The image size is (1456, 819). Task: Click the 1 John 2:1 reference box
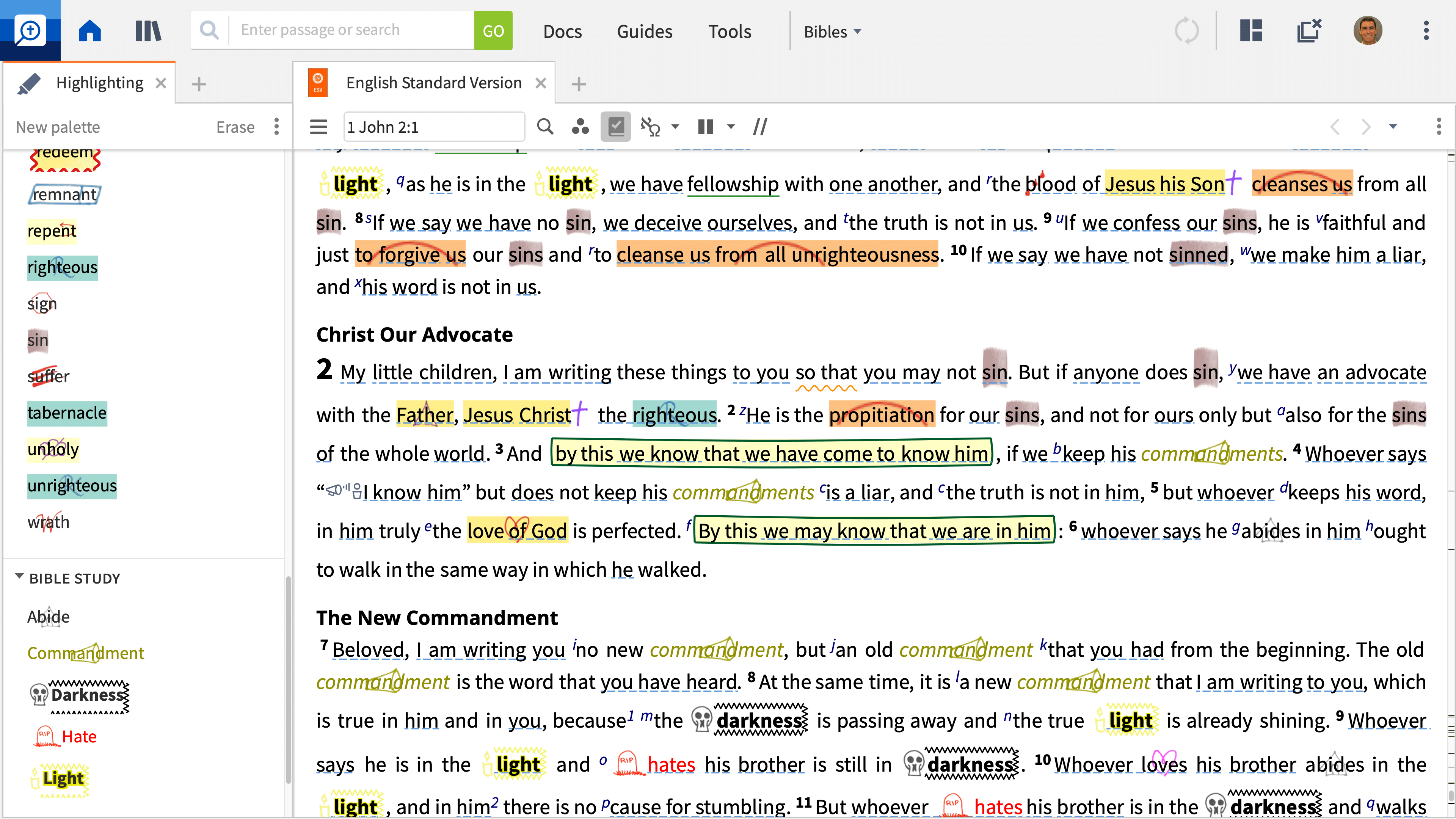coord(433,127)
